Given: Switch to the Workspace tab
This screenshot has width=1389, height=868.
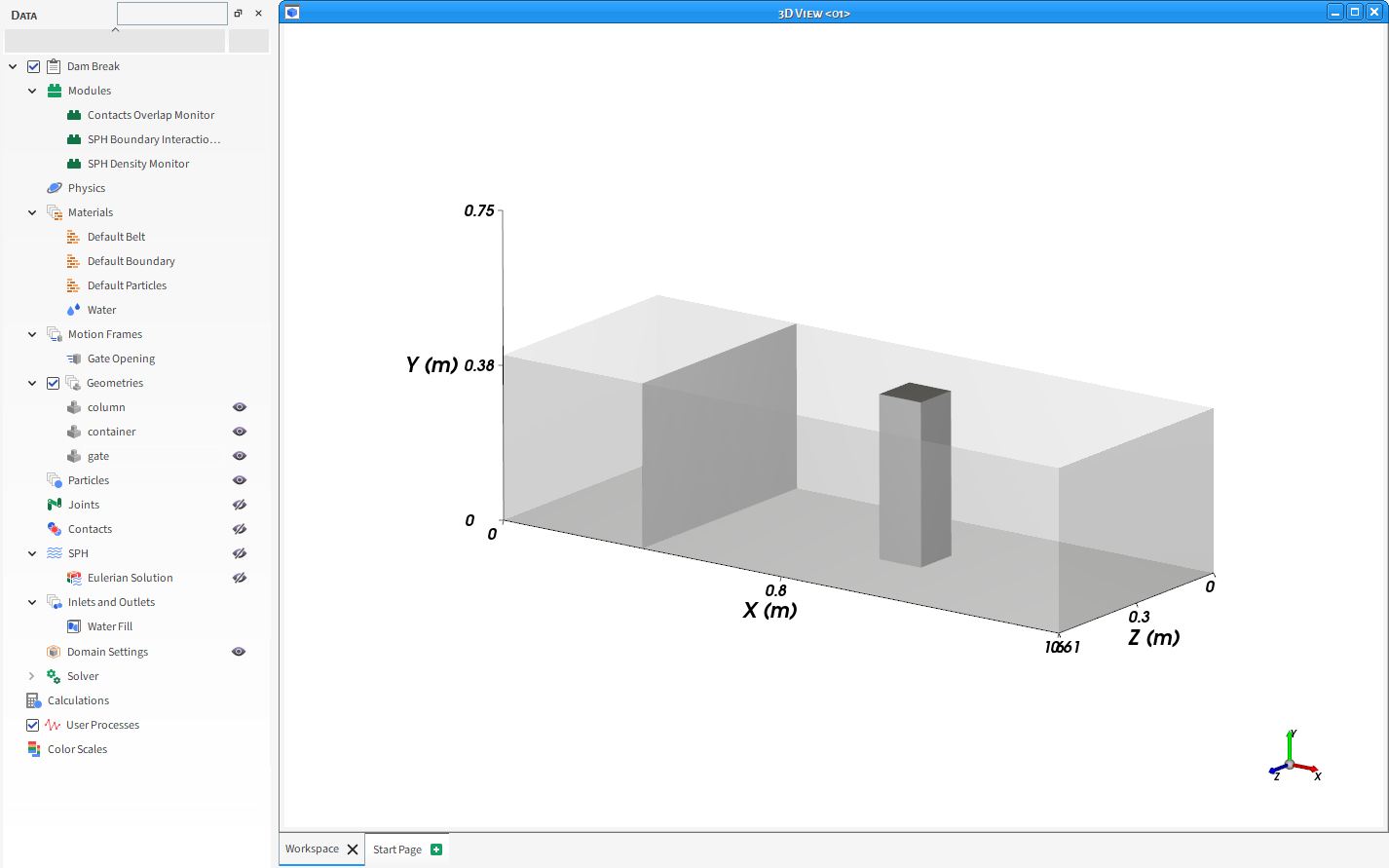Looking at the screenshot, I should tap(312, 849).
